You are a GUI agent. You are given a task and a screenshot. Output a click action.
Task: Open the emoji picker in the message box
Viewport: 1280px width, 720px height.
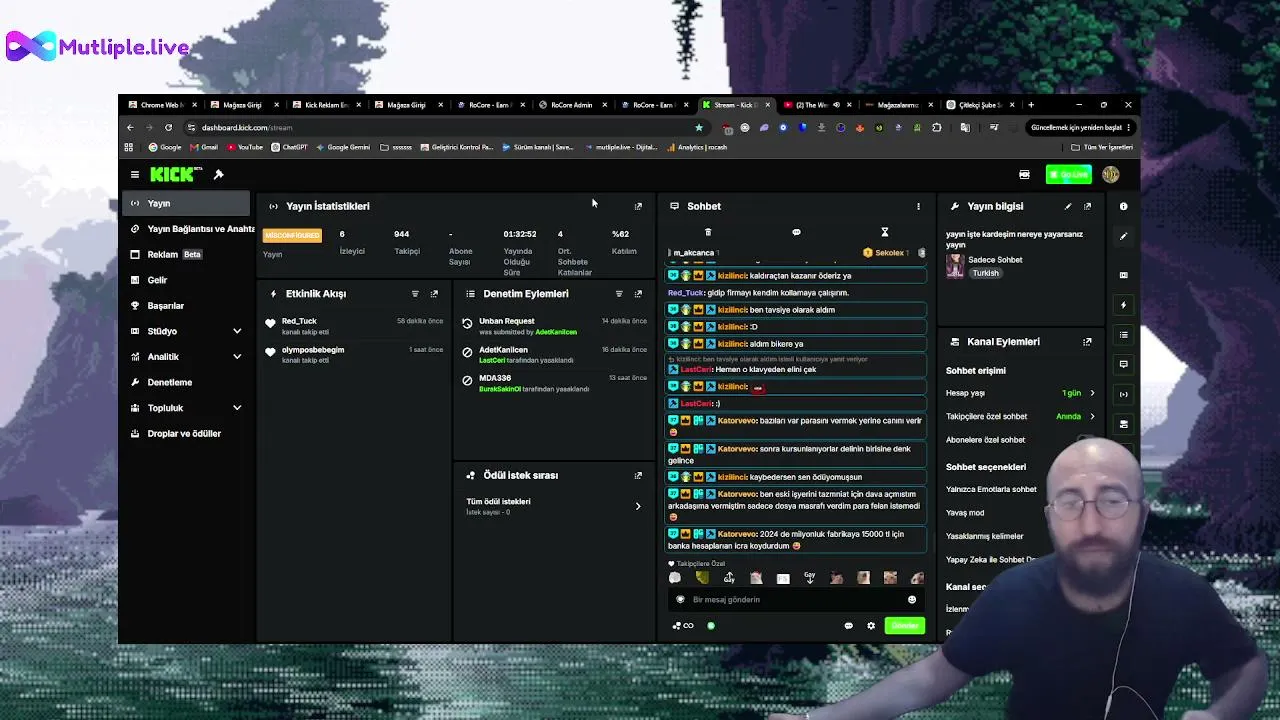pyautogui.click(x=912, y=600)
